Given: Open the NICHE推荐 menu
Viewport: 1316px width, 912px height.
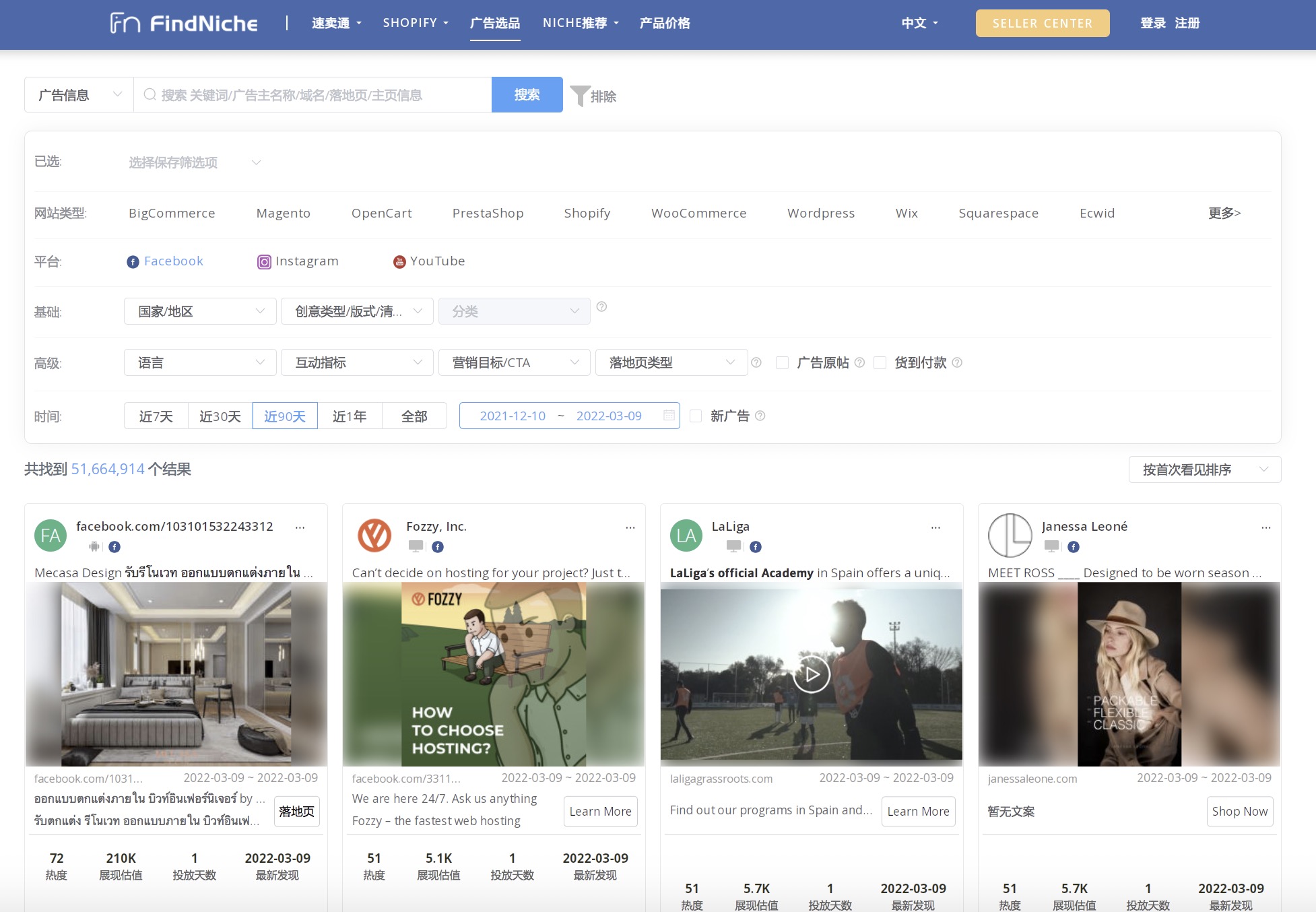Looking at the screenshot, I should [x=580, y=24].
